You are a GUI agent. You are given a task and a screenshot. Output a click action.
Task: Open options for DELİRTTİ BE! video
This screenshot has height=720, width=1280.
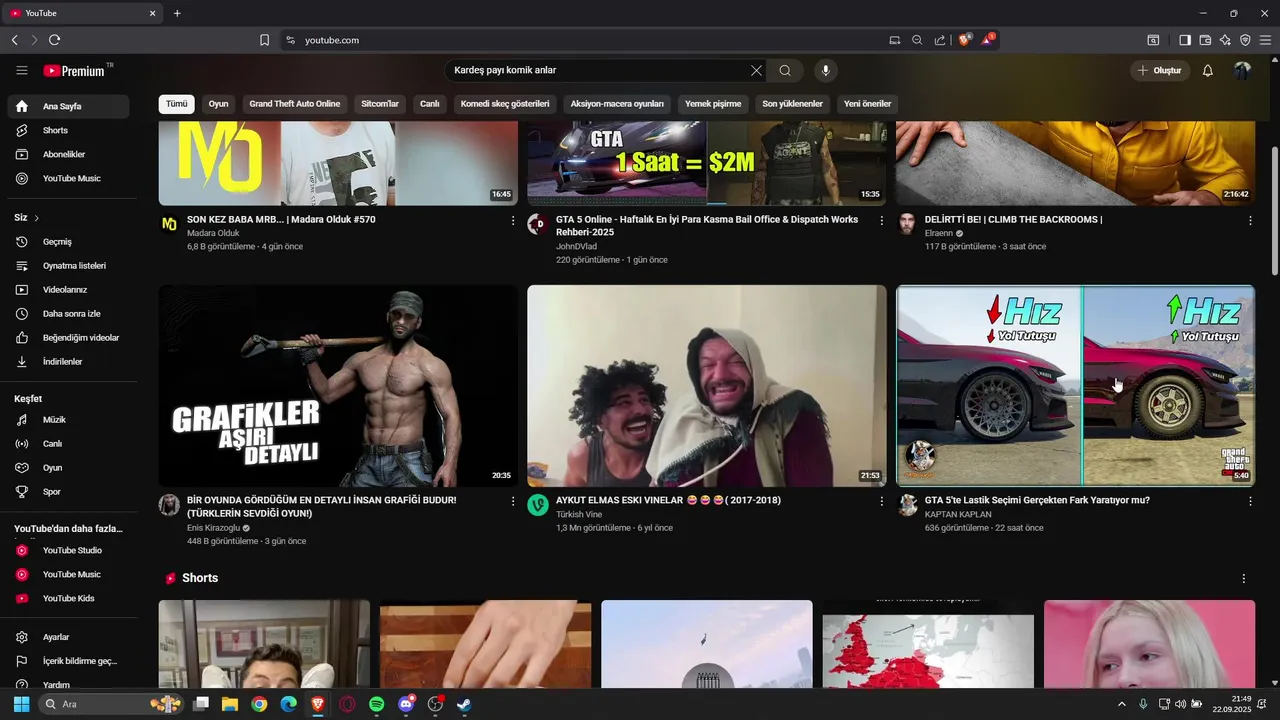click(x=1250, y=220)
